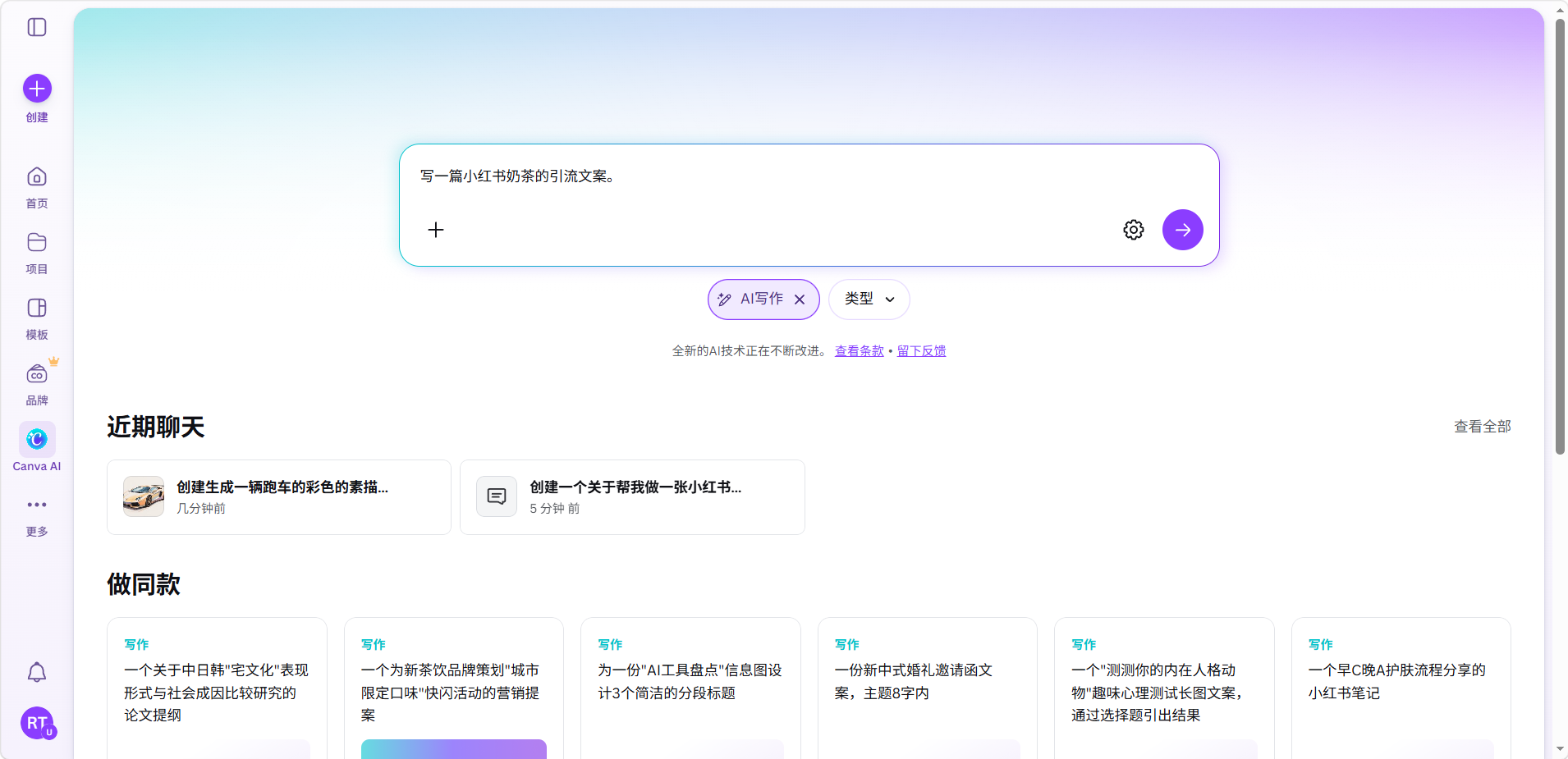Open the 留下反馈 link
Viewport: 1568px width, 759px height.
click(921, 351)
